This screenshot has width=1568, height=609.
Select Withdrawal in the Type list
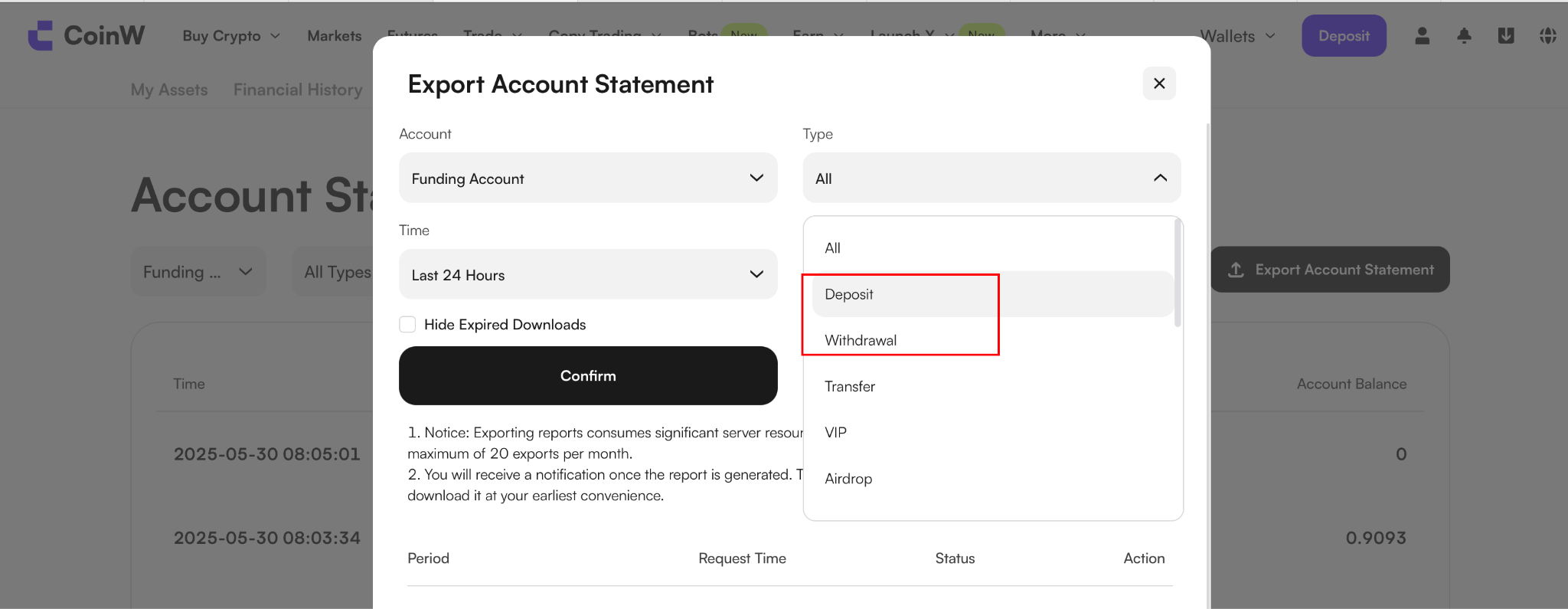991,340
